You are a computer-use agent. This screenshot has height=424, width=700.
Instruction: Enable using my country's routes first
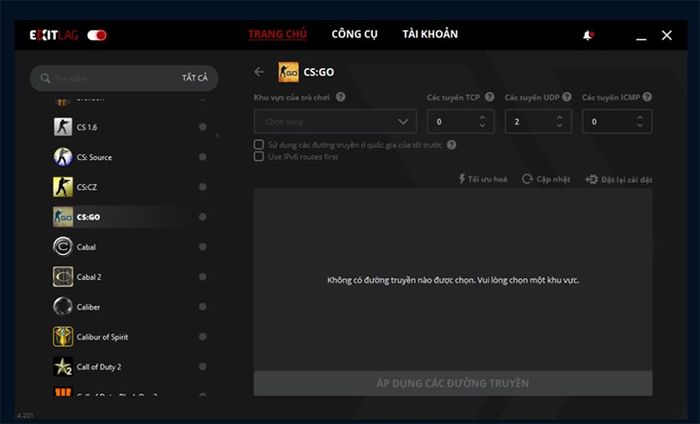(x=258, y=145)
